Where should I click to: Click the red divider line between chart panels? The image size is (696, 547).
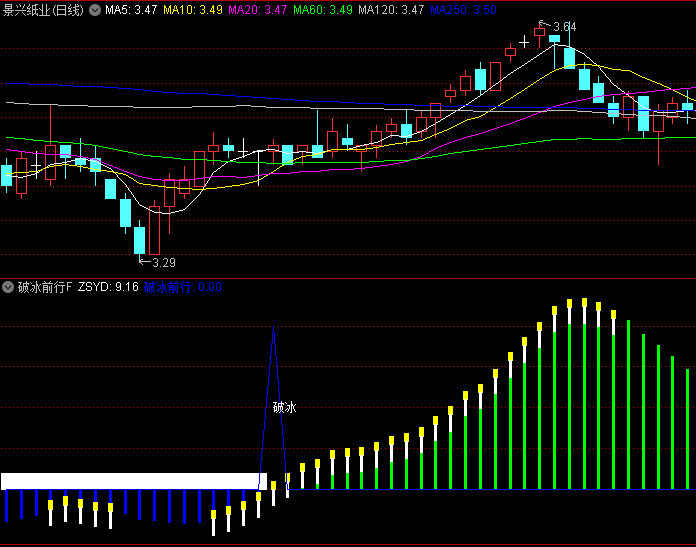348,277
